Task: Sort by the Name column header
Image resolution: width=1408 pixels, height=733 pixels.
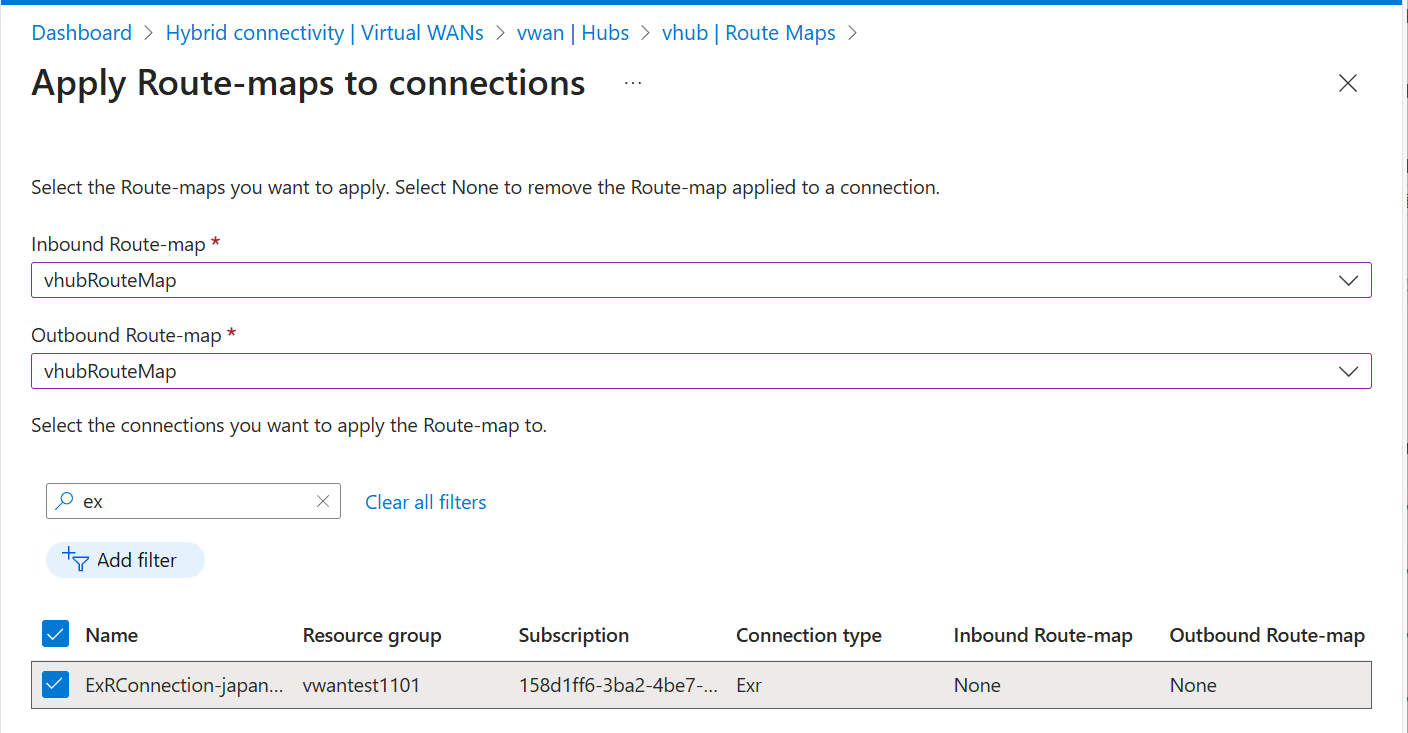Action: pos(112,635)
